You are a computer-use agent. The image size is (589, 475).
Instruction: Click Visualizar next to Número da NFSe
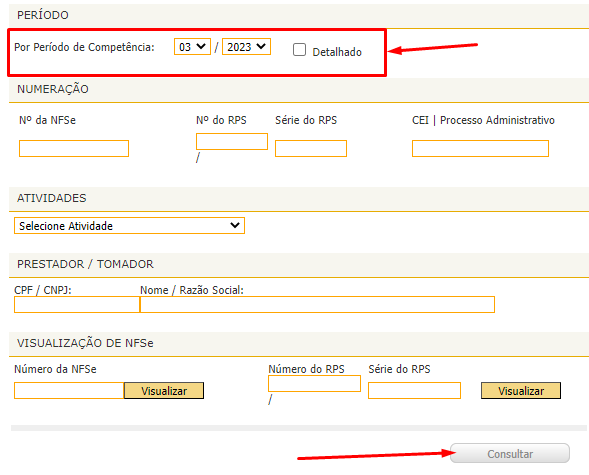coord(164,391)
